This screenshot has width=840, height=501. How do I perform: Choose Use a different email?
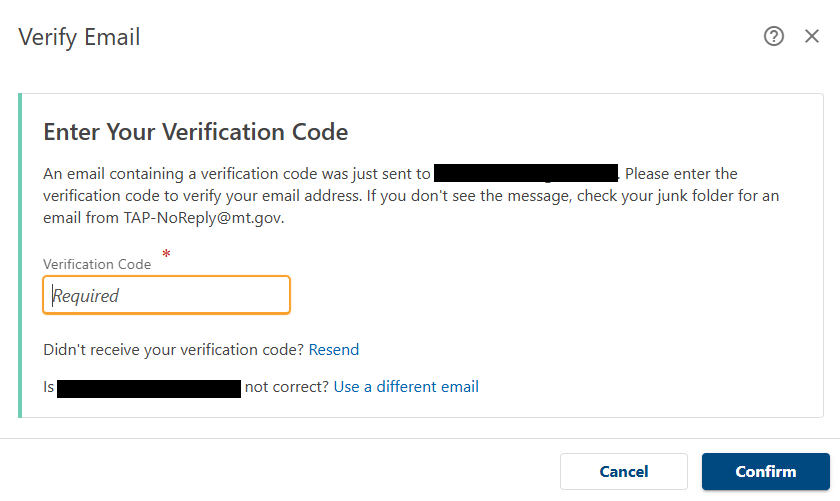pos(406,387)
